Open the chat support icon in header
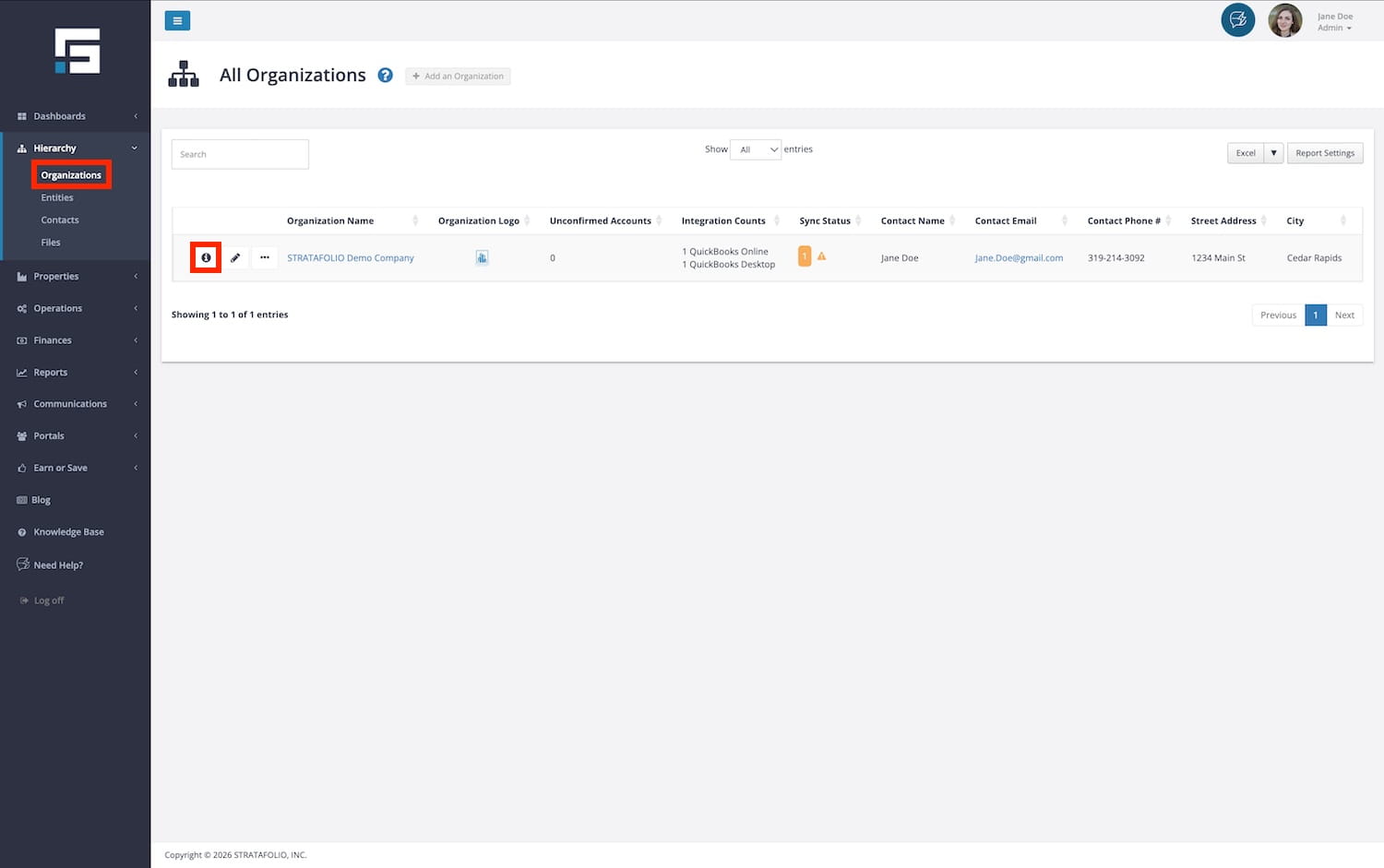1384x868 pixels. [x=1237, y=20]
